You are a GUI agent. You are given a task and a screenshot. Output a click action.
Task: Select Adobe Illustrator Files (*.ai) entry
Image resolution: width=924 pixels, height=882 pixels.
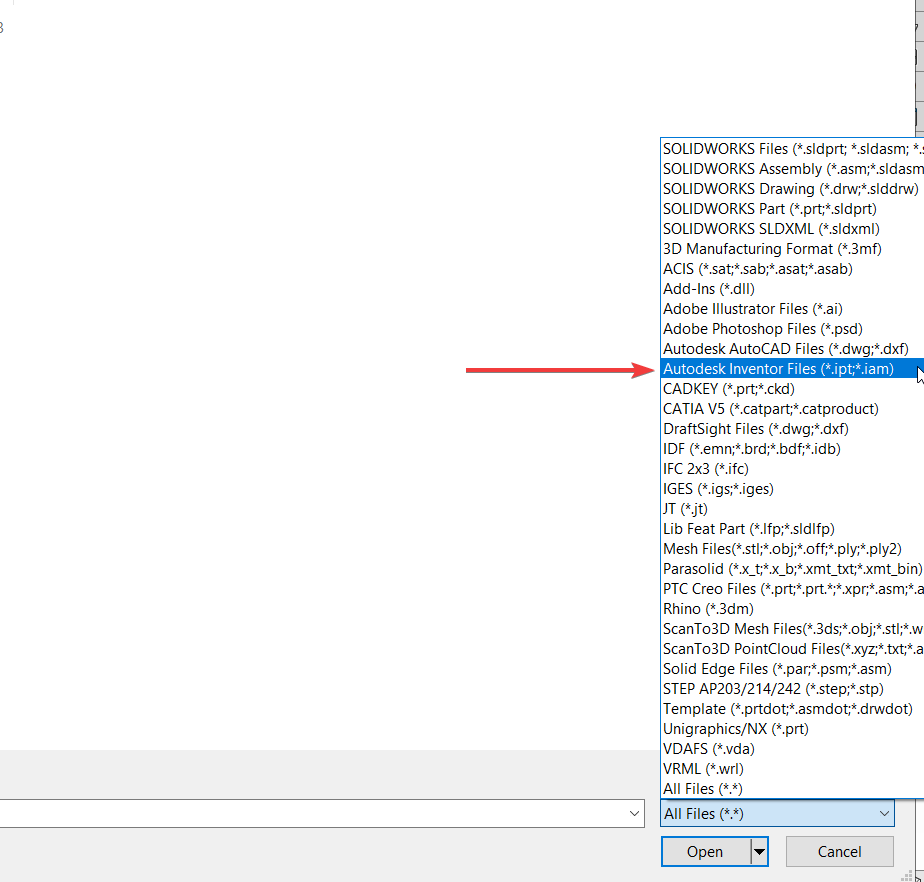point(752,309)
